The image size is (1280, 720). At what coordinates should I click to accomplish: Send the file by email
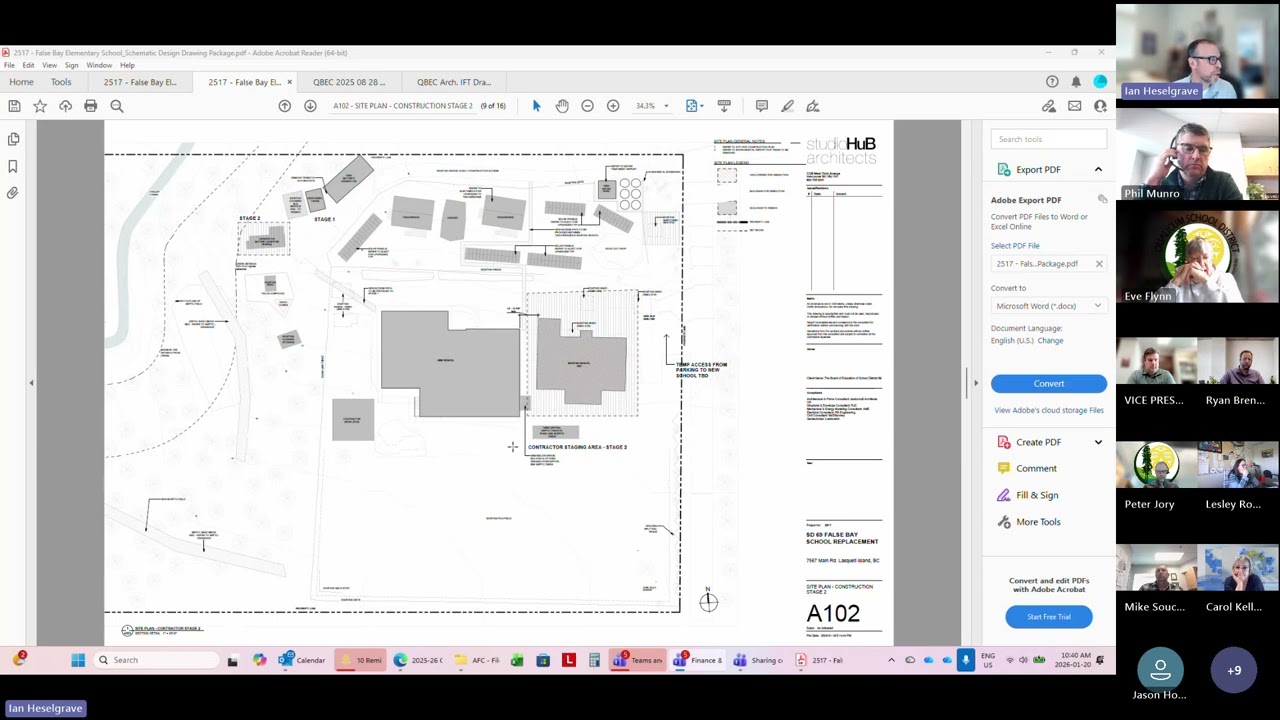coord(1074,106)
